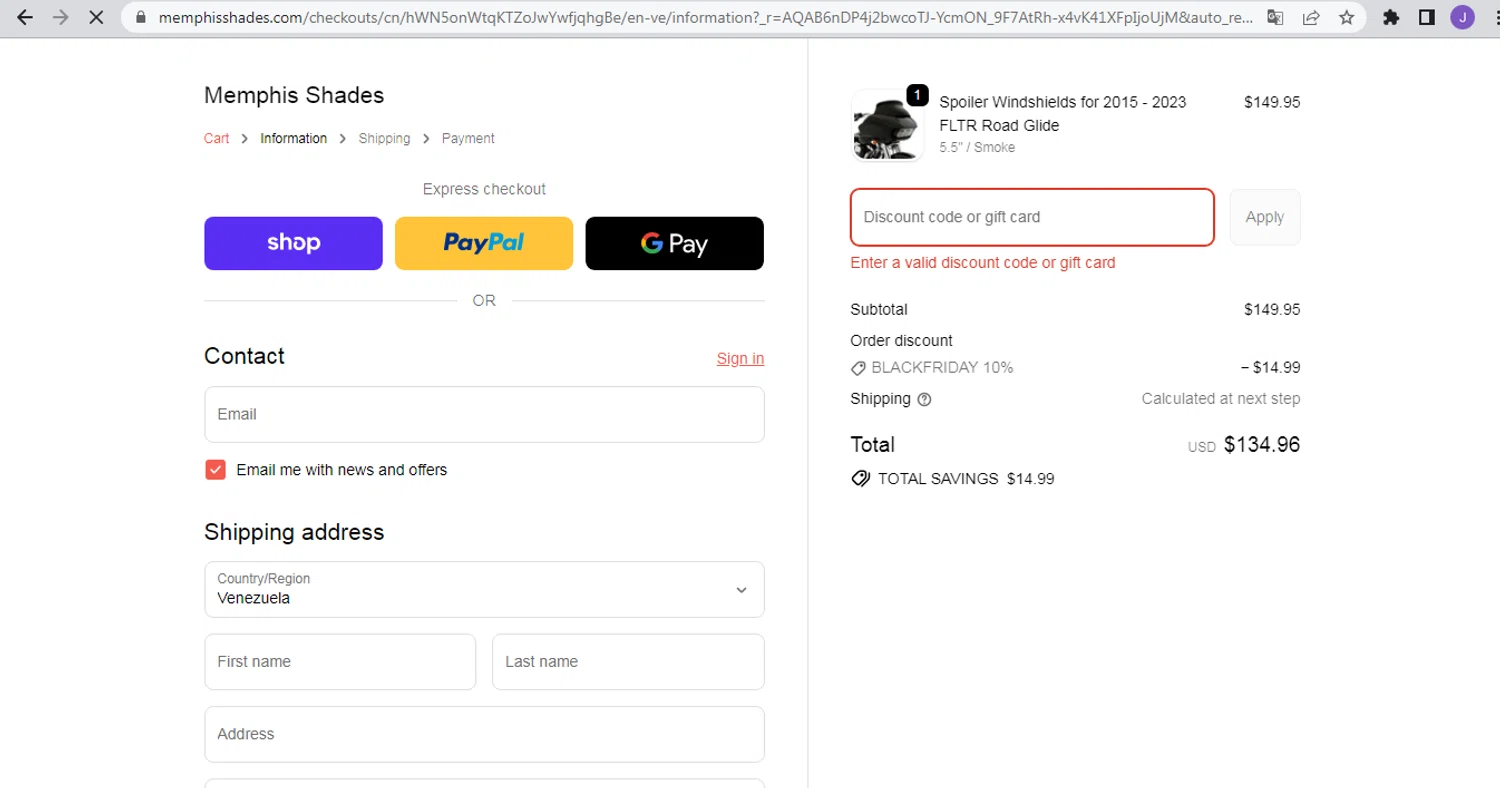This screenshot has width=1500, height=788.
Task: Open the translate page icon
Action: [1275, 17]
